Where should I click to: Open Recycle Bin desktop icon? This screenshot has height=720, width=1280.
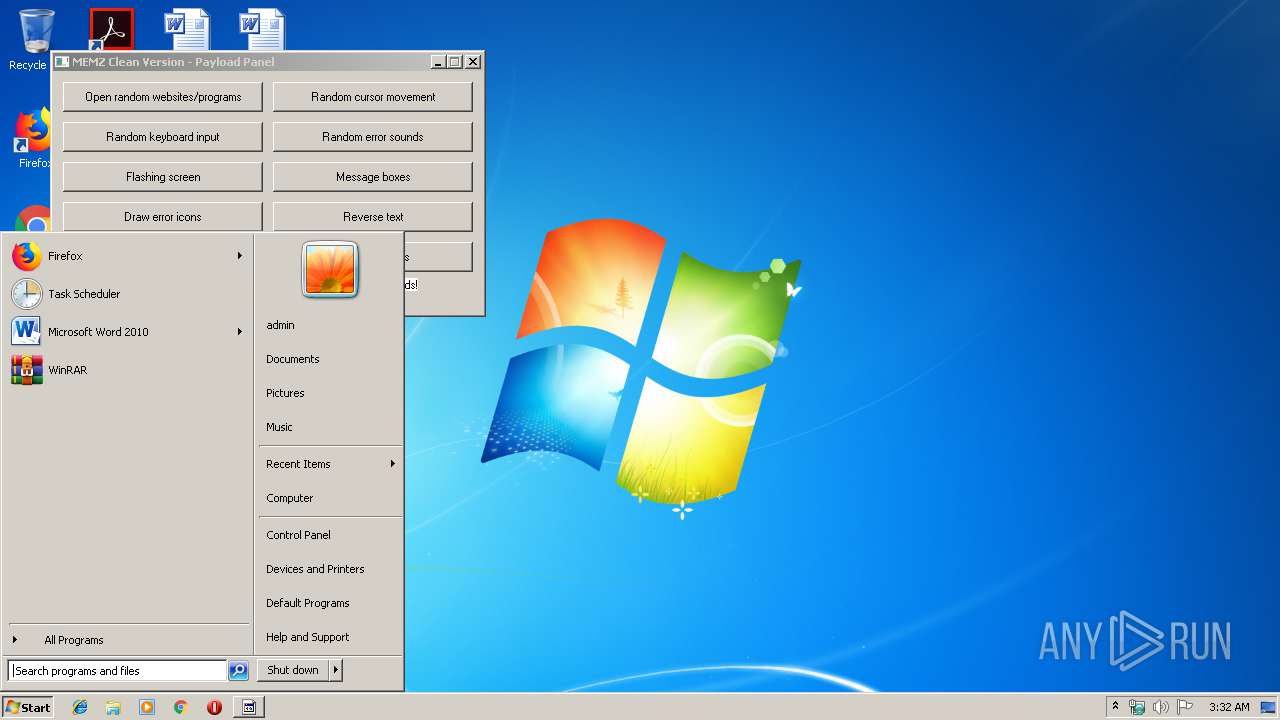click(x=35, y=38)
